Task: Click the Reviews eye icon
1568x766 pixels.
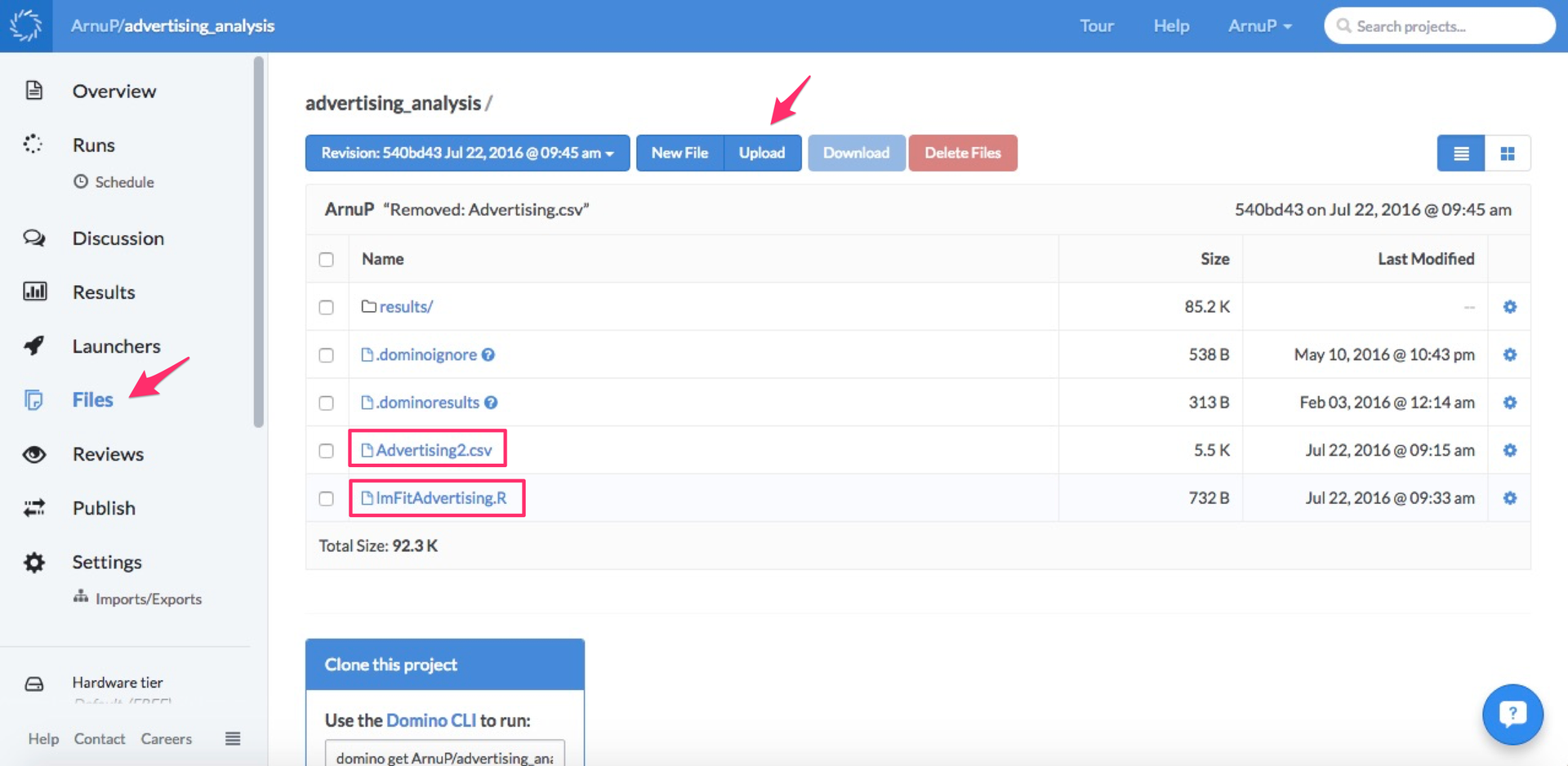Action: (34, 454)
